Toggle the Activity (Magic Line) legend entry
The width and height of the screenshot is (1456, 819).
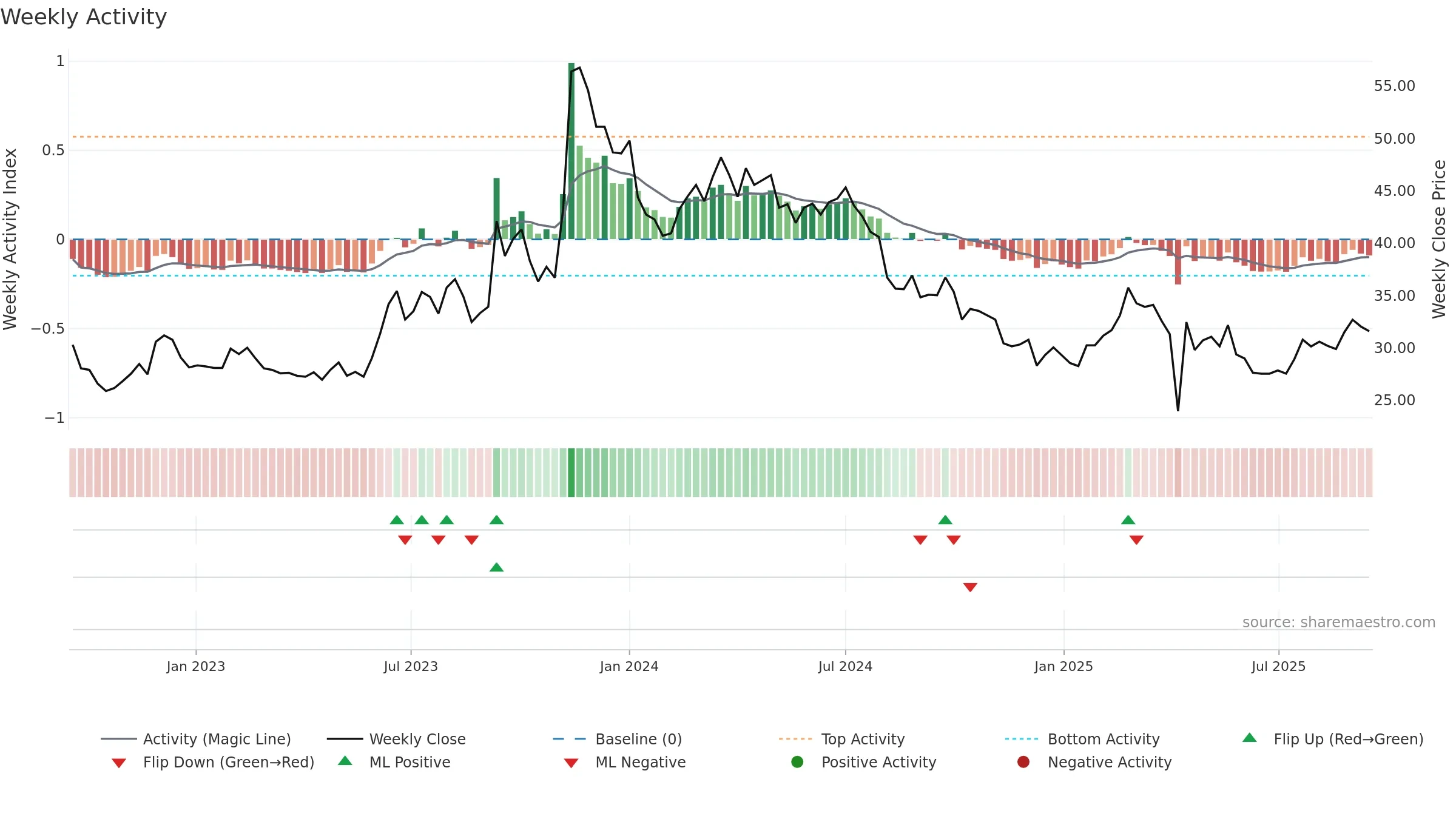click(x=196, y=739)
